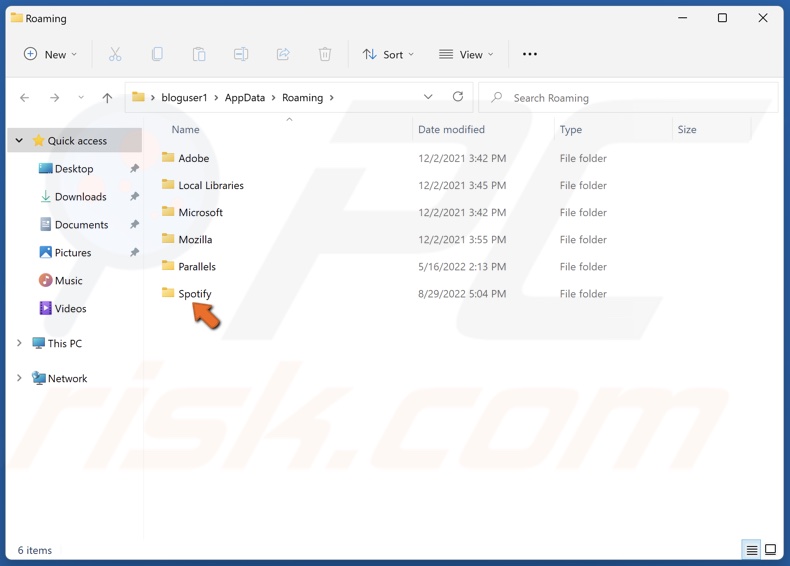Unpin Pictures using its pin icon
Viewport: 790px width, 566px height.
tap(134, 252)
